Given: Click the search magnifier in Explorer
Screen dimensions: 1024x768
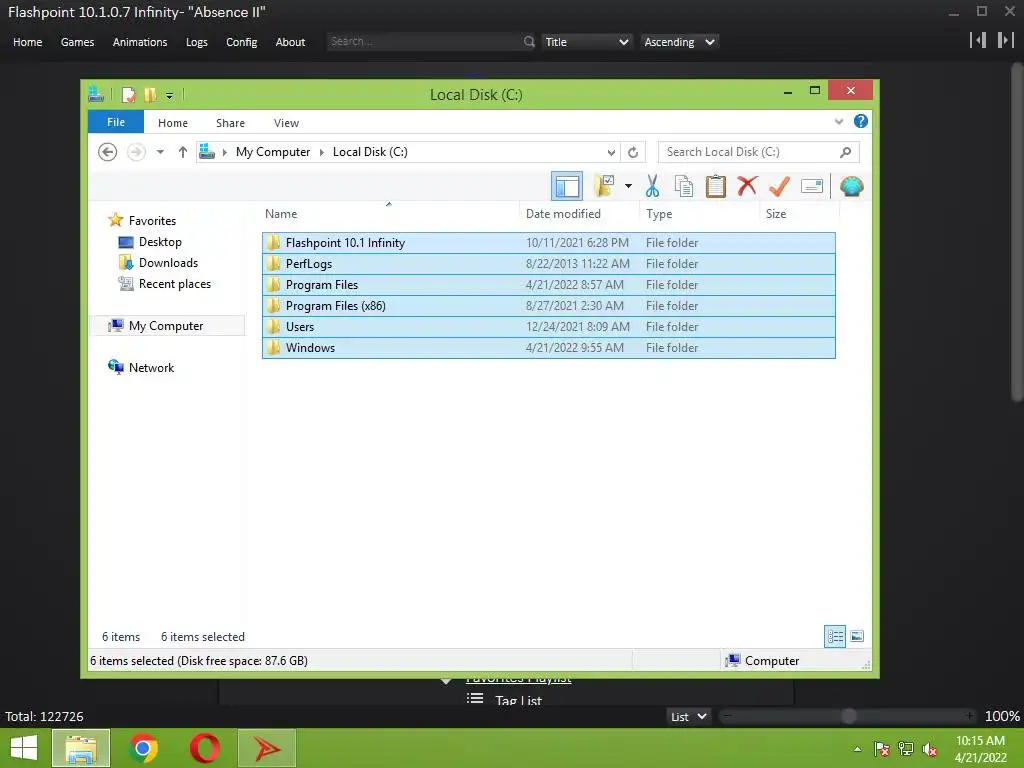Looking at the screenshot, I should pos(846,152).
